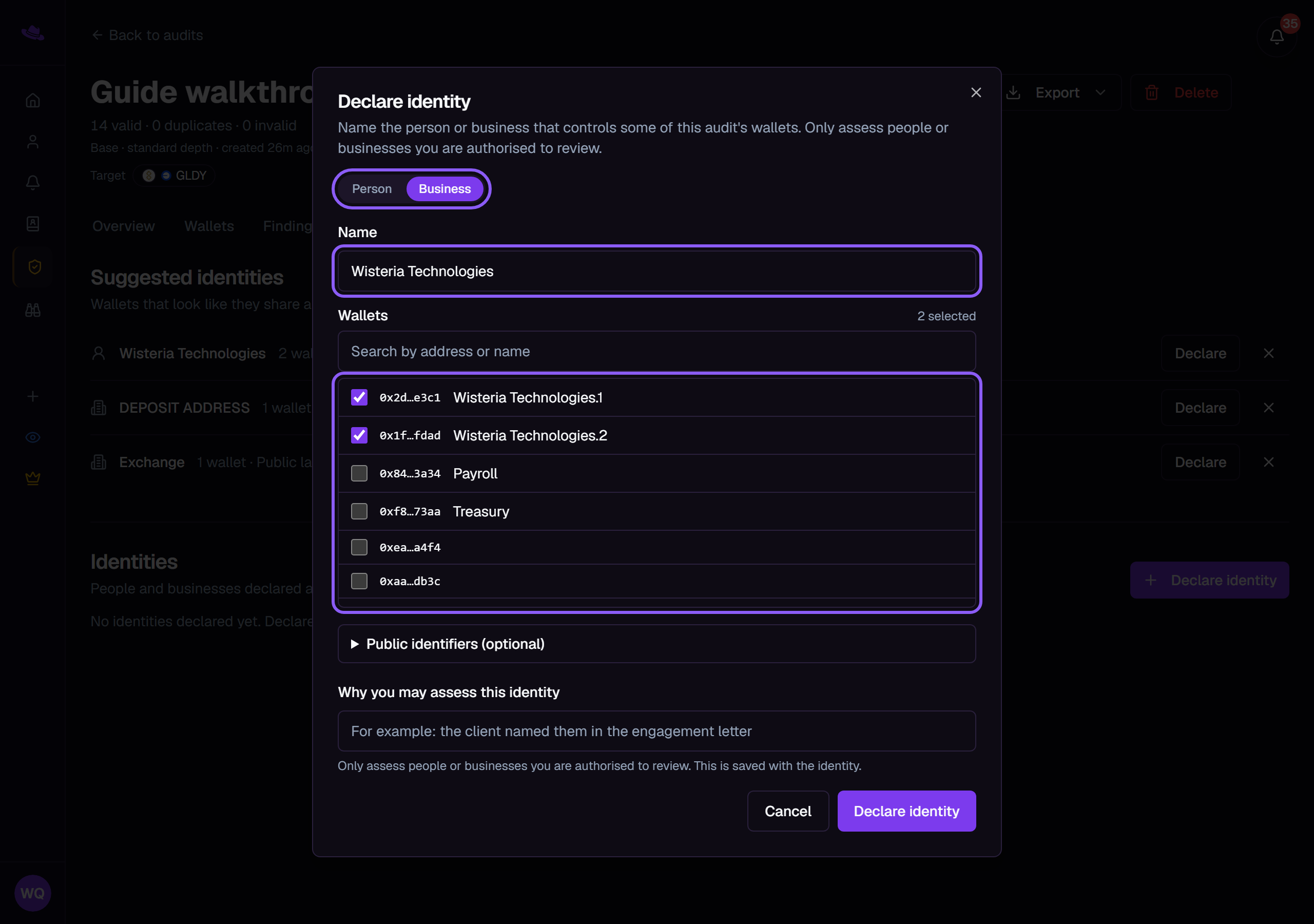Uncheck the Wisteria Technologies.1 wallet checkbox
1314x924 pixels.
pos(359,397)
